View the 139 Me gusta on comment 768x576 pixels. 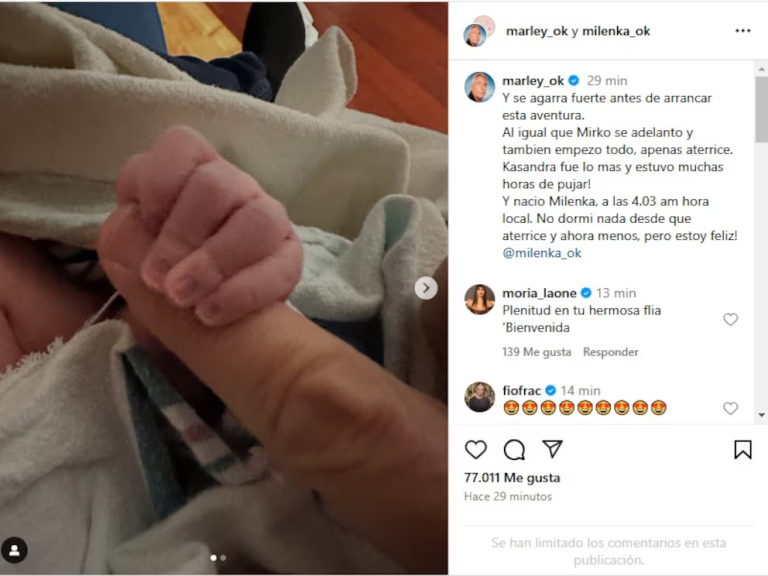tap(536, 352)
